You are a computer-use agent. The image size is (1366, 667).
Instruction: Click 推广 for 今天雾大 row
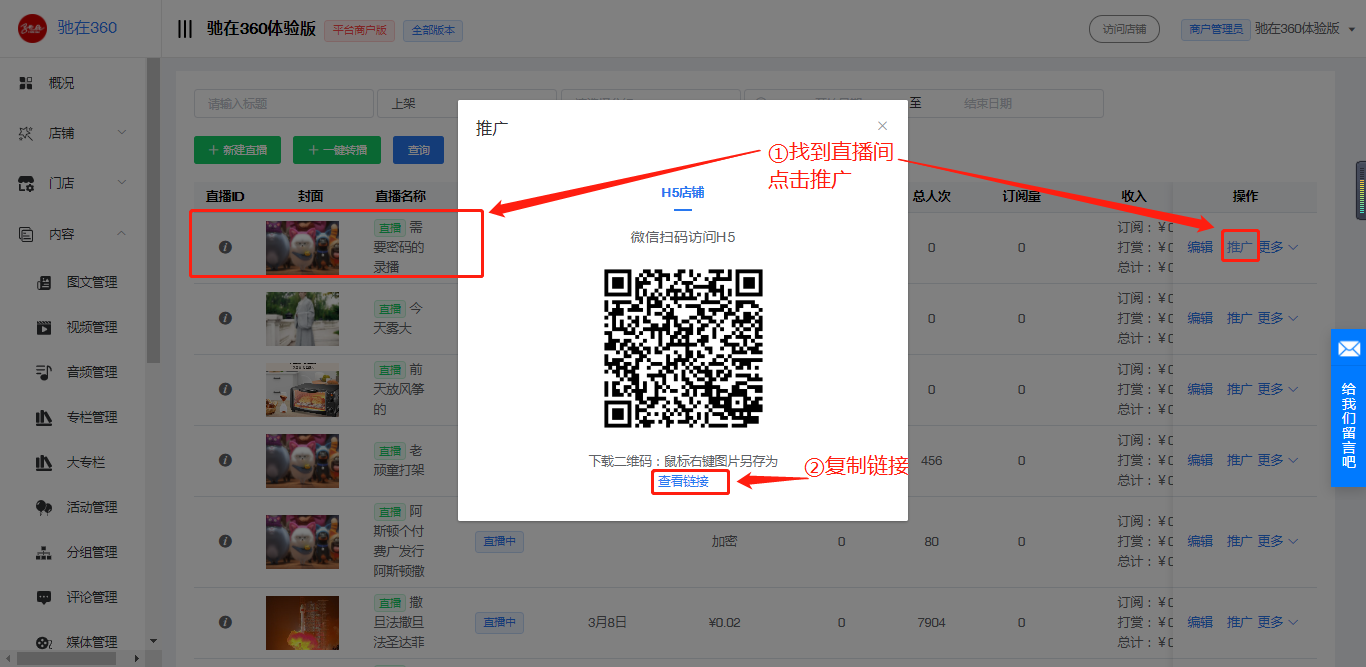point(1240,318)
